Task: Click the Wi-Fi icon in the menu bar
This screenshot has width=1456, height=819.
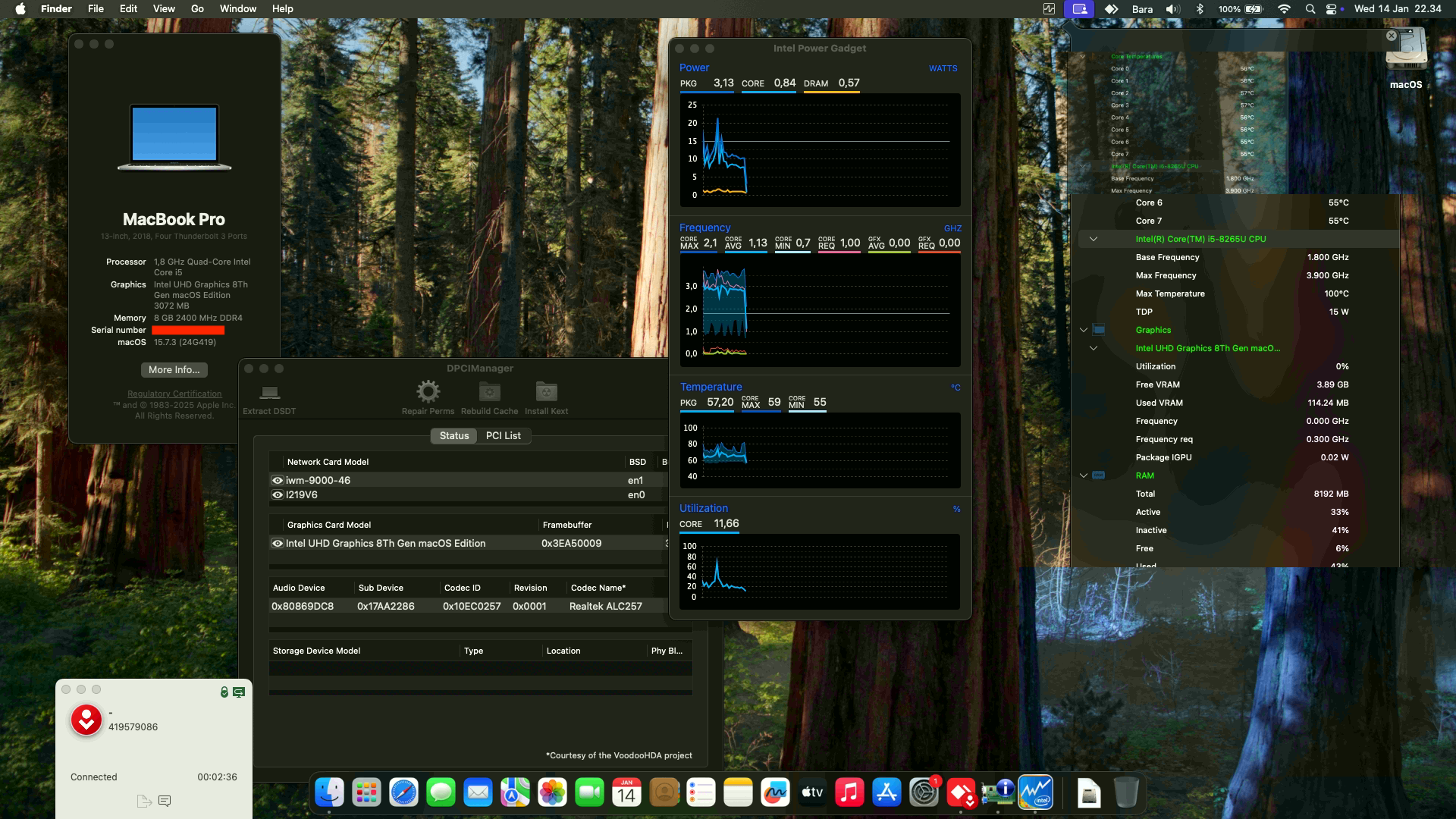Action: tap(1283, 9)
